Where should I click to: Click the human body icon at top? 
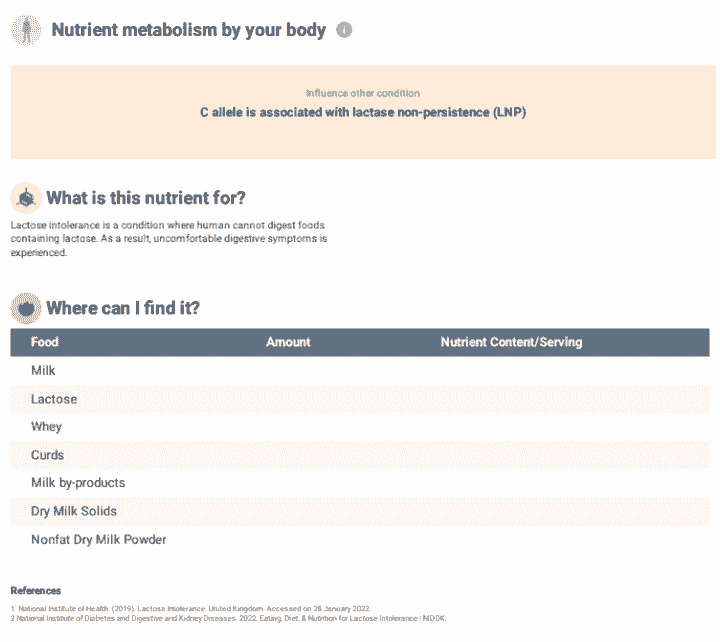(26, 30)
